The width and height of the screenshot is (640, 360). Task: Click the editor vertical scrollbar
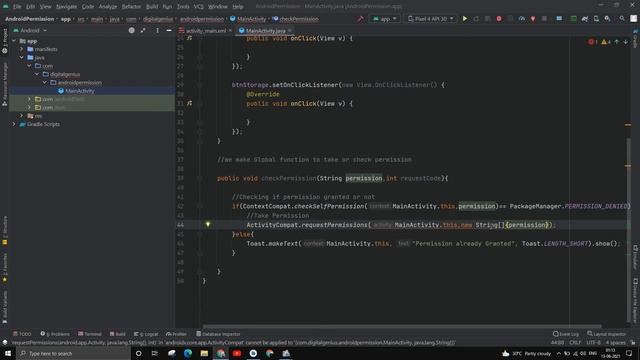tap(628, 229)
